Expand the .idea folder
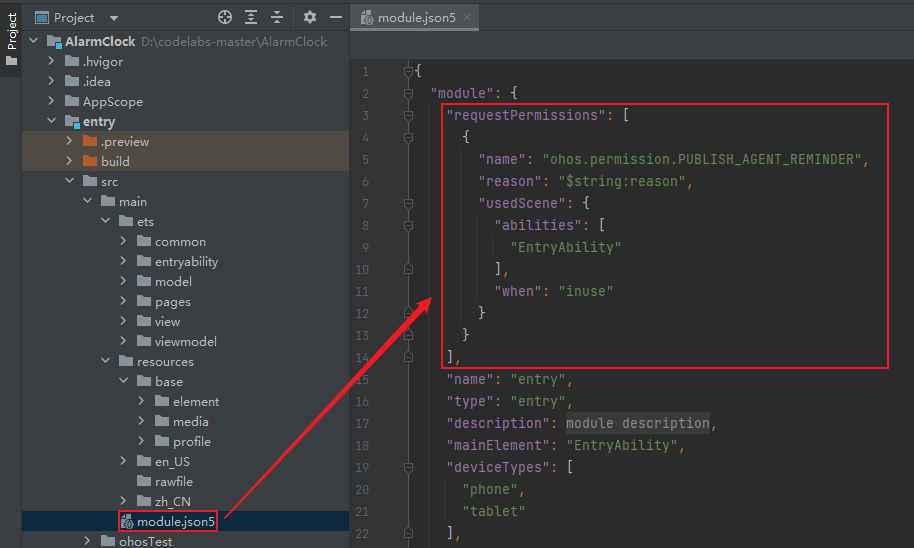 pyautogui.click(x=51, y=80)
